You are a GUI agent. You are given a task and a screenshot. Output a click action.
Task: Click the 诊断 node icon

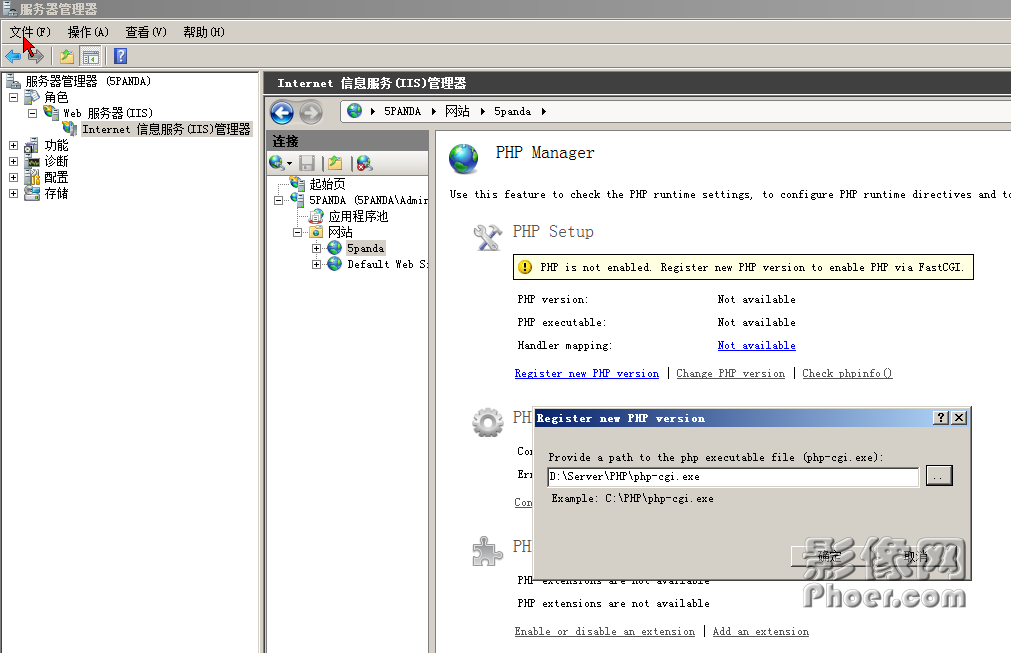(32, 161)
